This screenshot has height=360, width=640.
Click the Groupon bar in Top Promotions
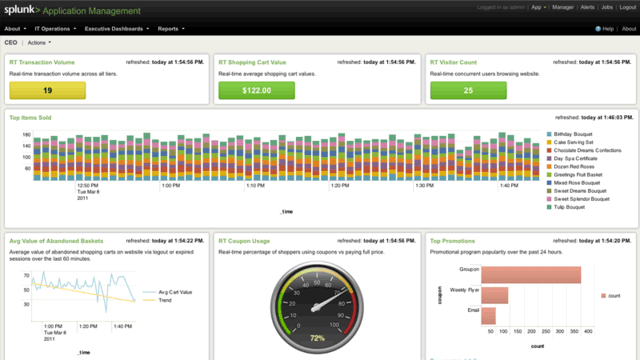click(531, 275)
